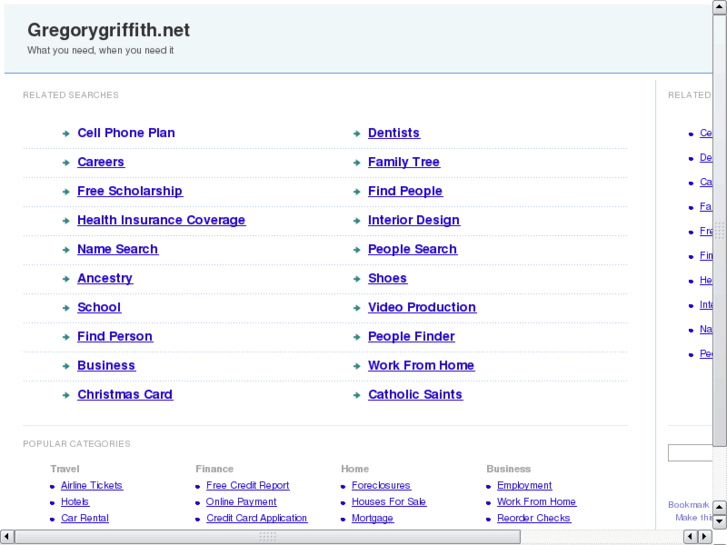Click the Car Rental link under Travel

[85, 518]
